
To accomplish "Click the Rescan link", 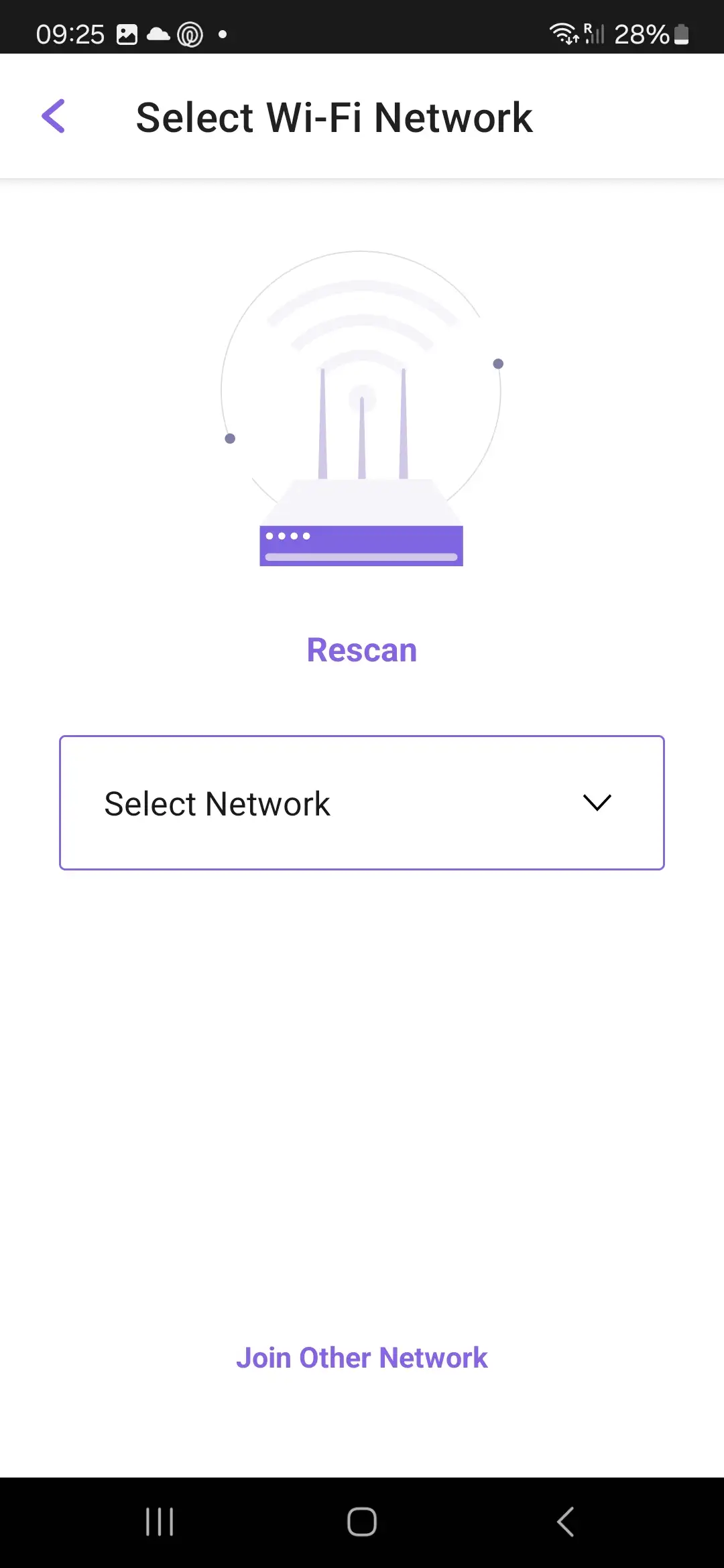I will click(x=361, y=650).
